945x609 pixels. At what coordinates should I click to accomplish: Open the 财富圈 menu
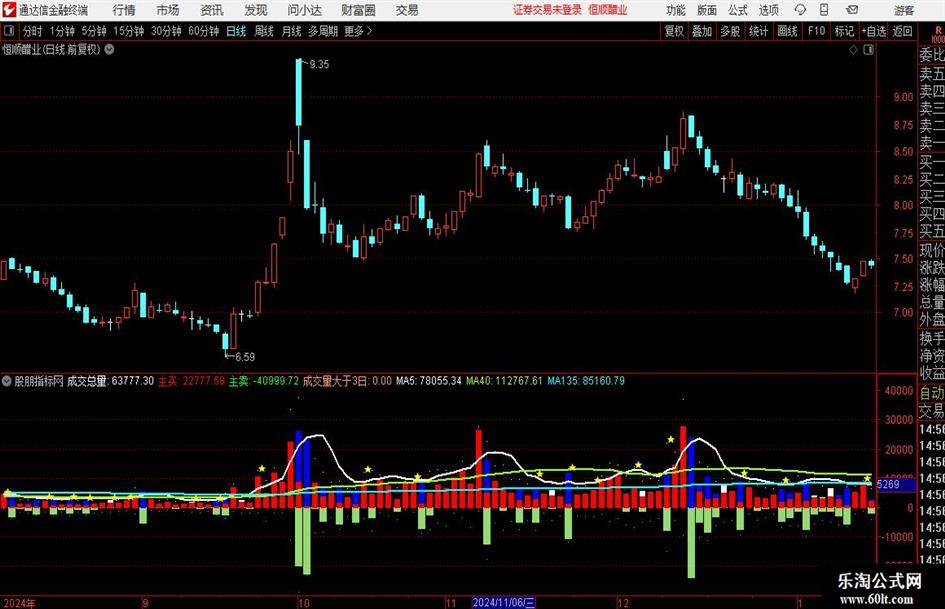(x=358, y=10)
